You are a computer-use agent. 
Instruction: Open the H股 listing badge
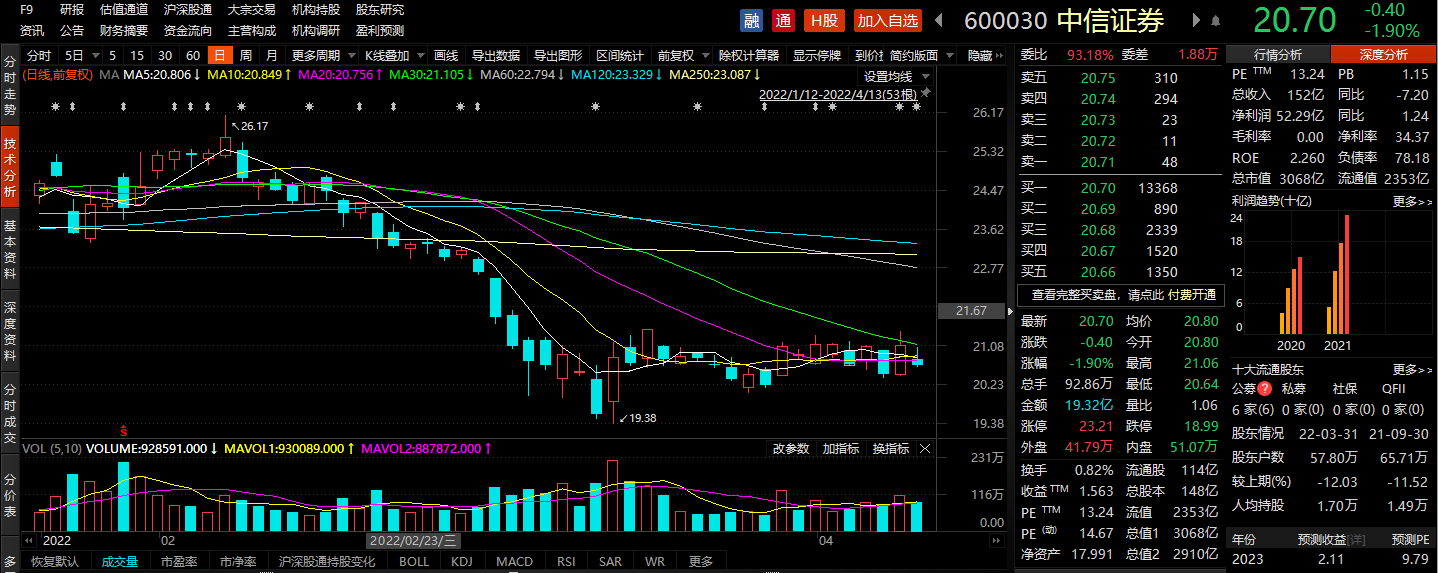point(825,20)
